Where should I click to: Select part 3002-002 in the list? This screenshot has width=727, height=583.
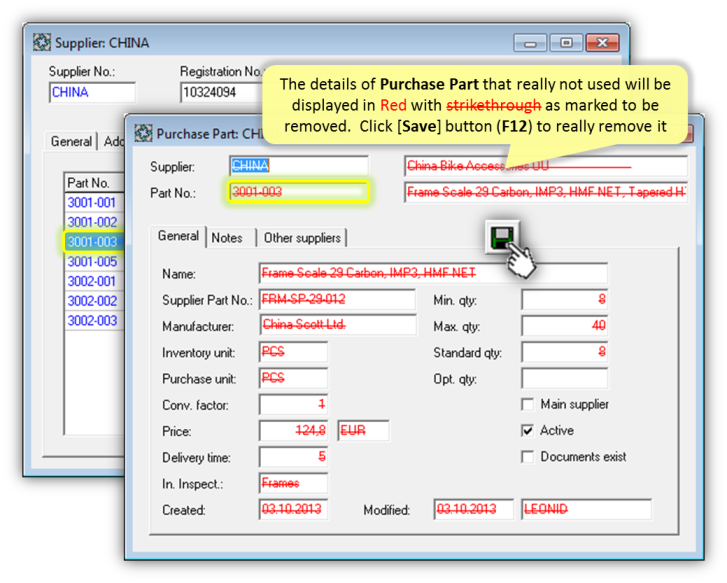(x=95, y=301)
